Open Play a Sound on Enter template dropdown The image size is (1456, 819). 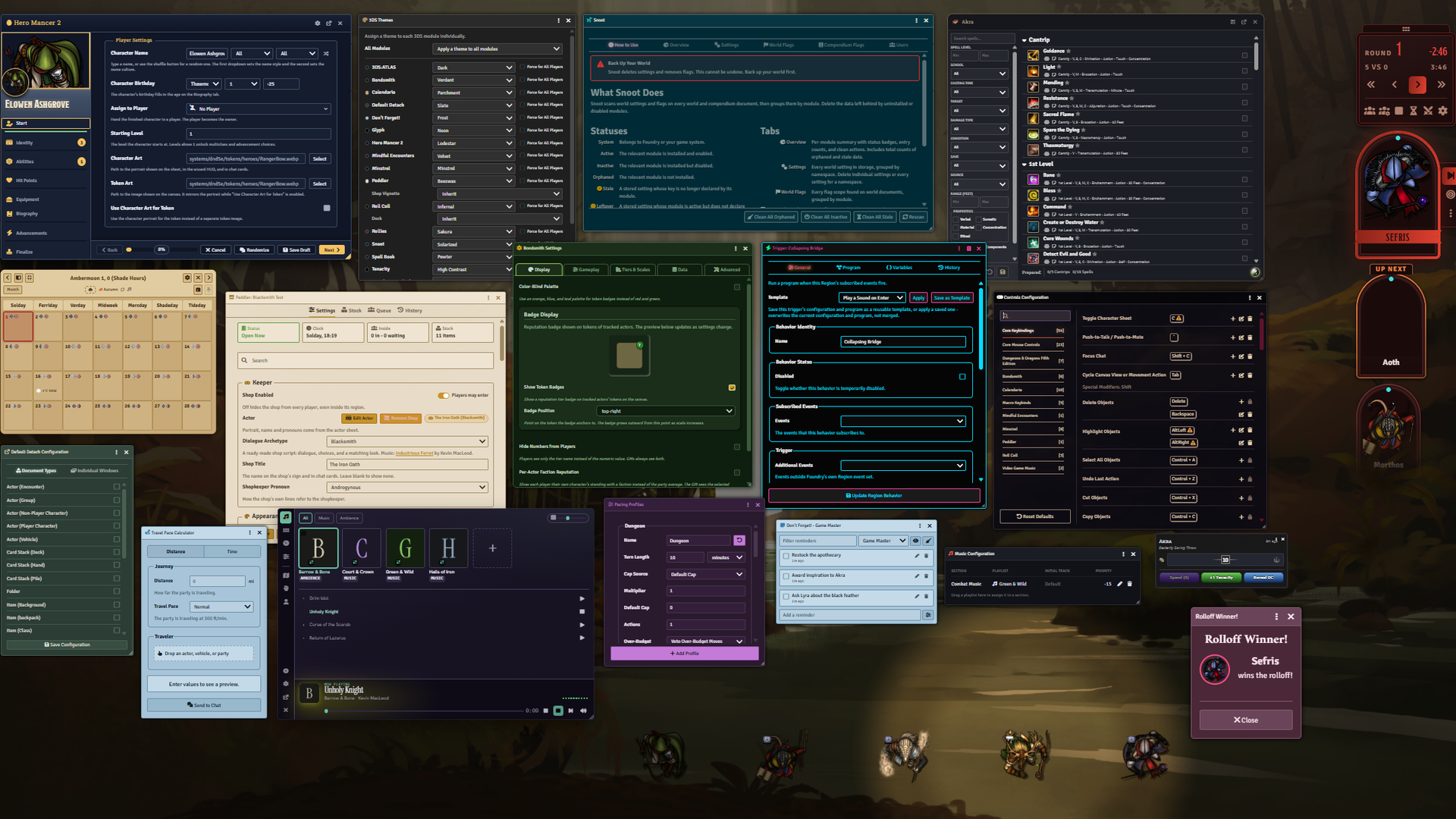[x=872, y=298]
